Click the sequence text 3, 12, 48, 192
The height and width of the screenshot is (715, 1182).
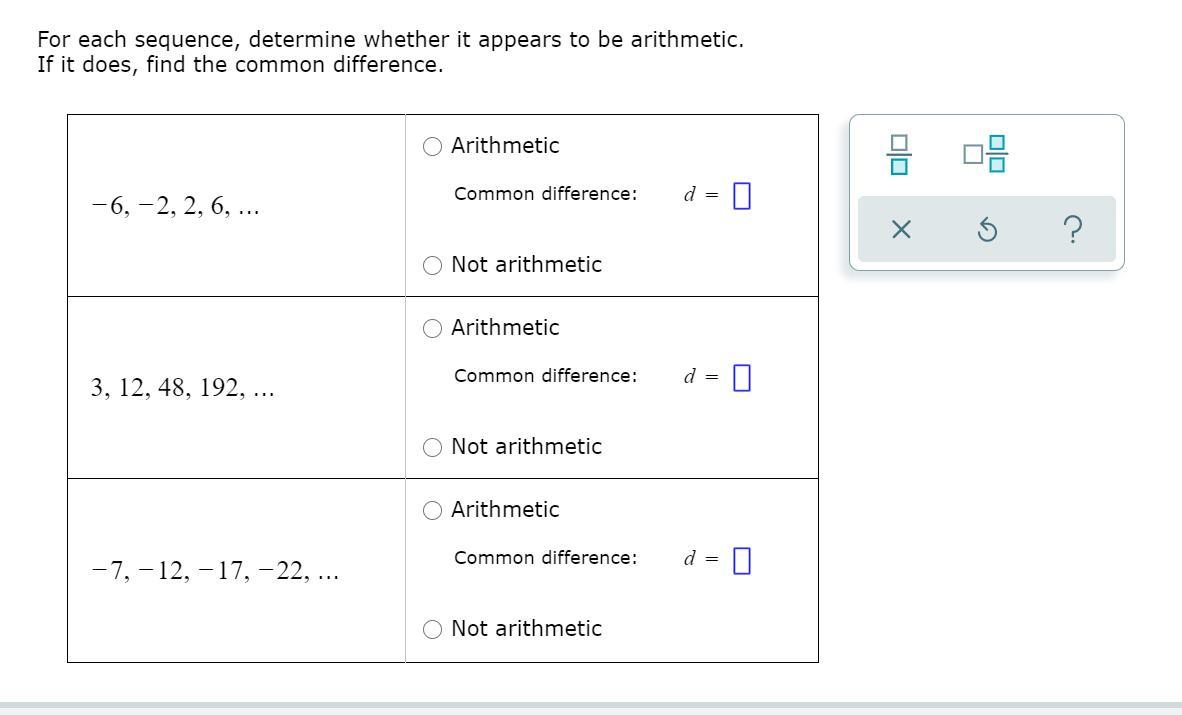pyautogui.click(x=182, y=389)
